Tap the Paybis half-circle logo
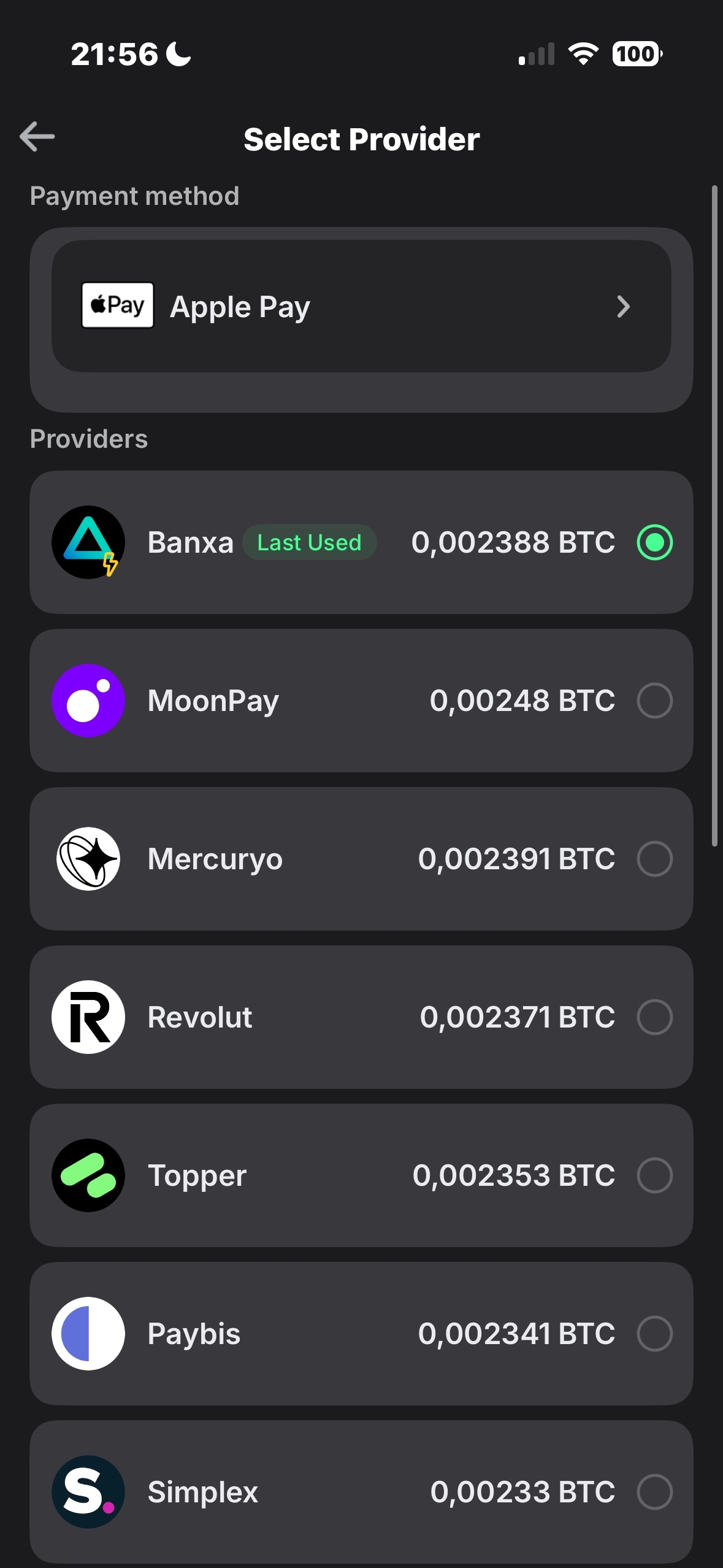The width and height of the screenshot is (723, 1568). click(88, 1334)
